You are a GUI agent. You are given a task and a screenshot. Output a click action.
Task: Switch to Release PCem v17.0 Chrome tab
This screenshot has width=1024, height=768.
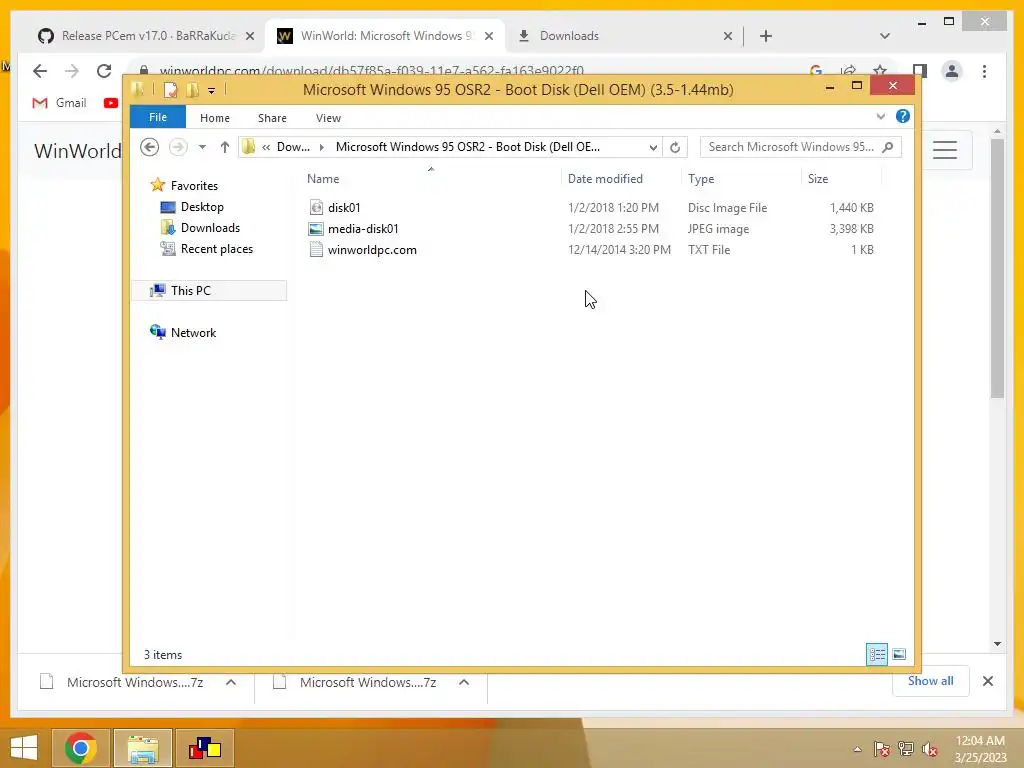[147, 36]
